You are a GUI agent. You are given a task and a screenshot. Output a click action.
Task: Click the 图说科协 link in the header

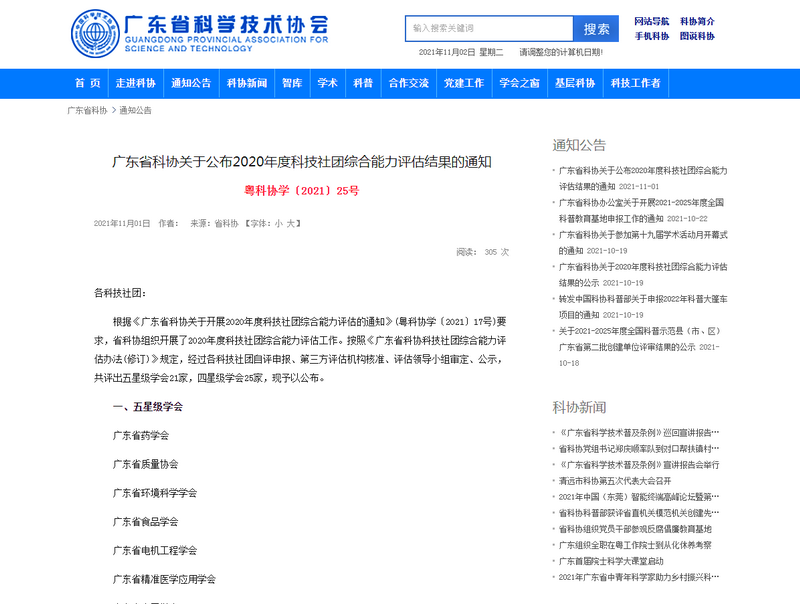click(x=697, y=36)
